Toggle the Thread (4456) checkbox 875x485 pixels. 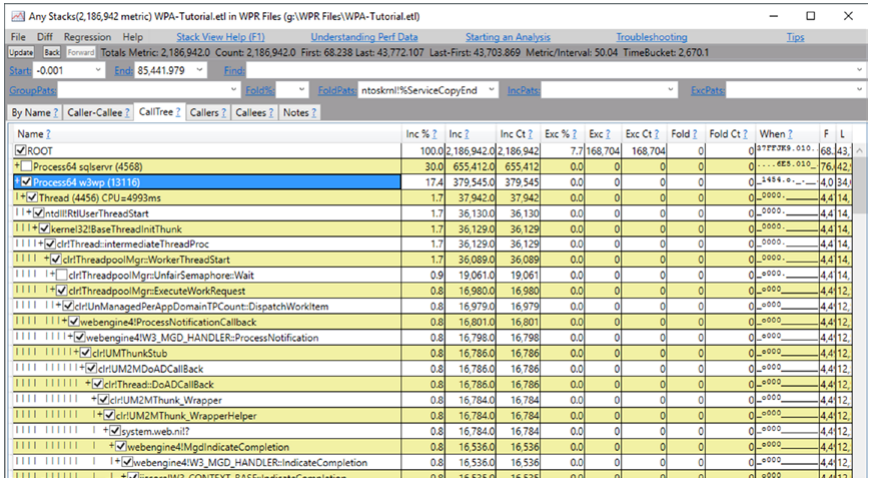[x=32, y=198]
